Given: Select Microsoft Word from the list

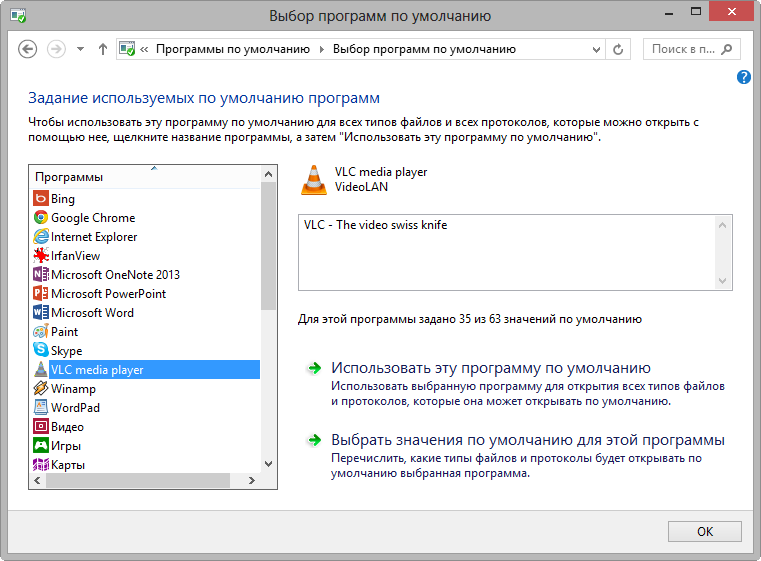Looking at the screenshot, I should tap(92, 313).
